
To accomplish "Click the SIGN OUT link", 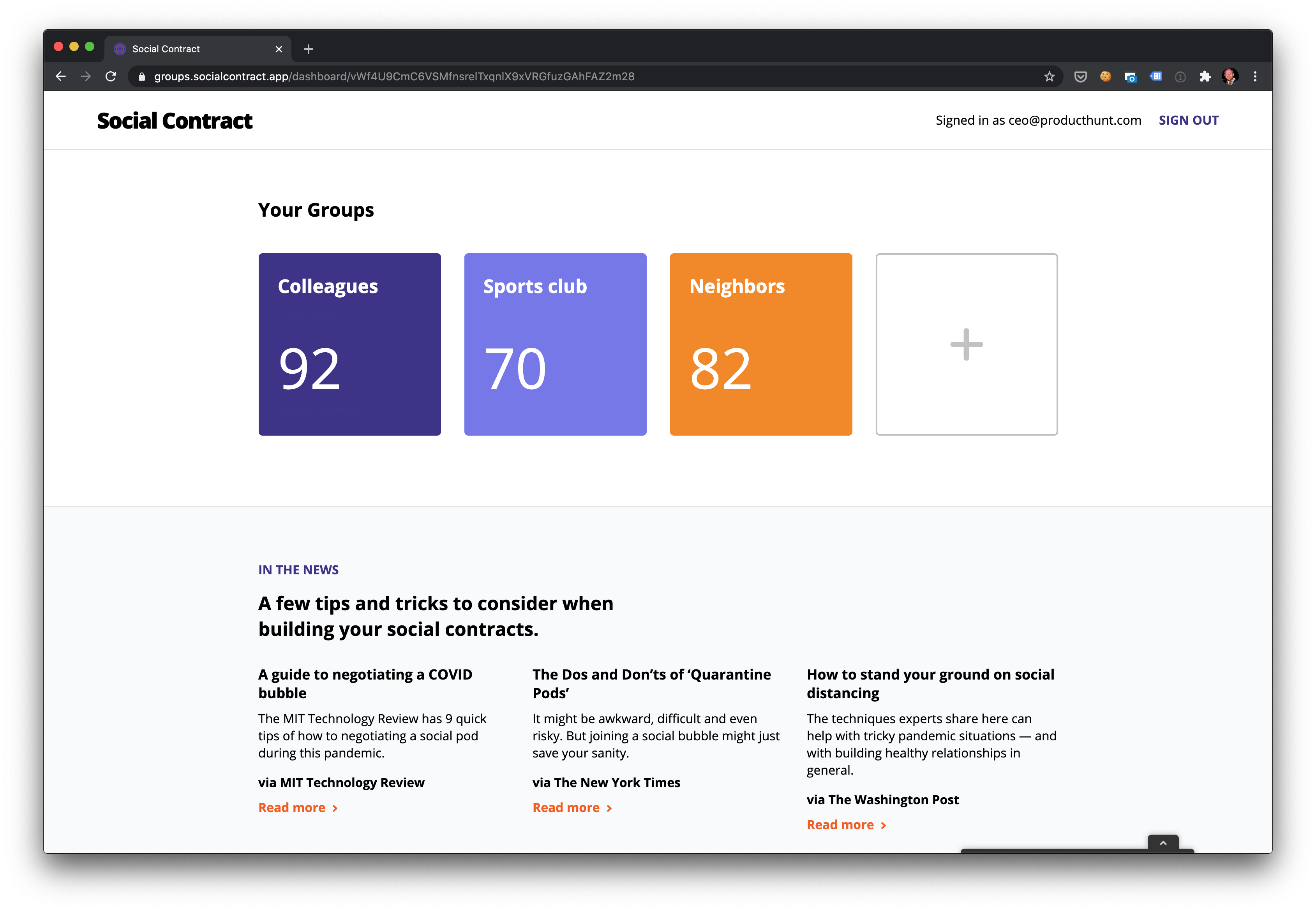I will tap(1188, 120).
